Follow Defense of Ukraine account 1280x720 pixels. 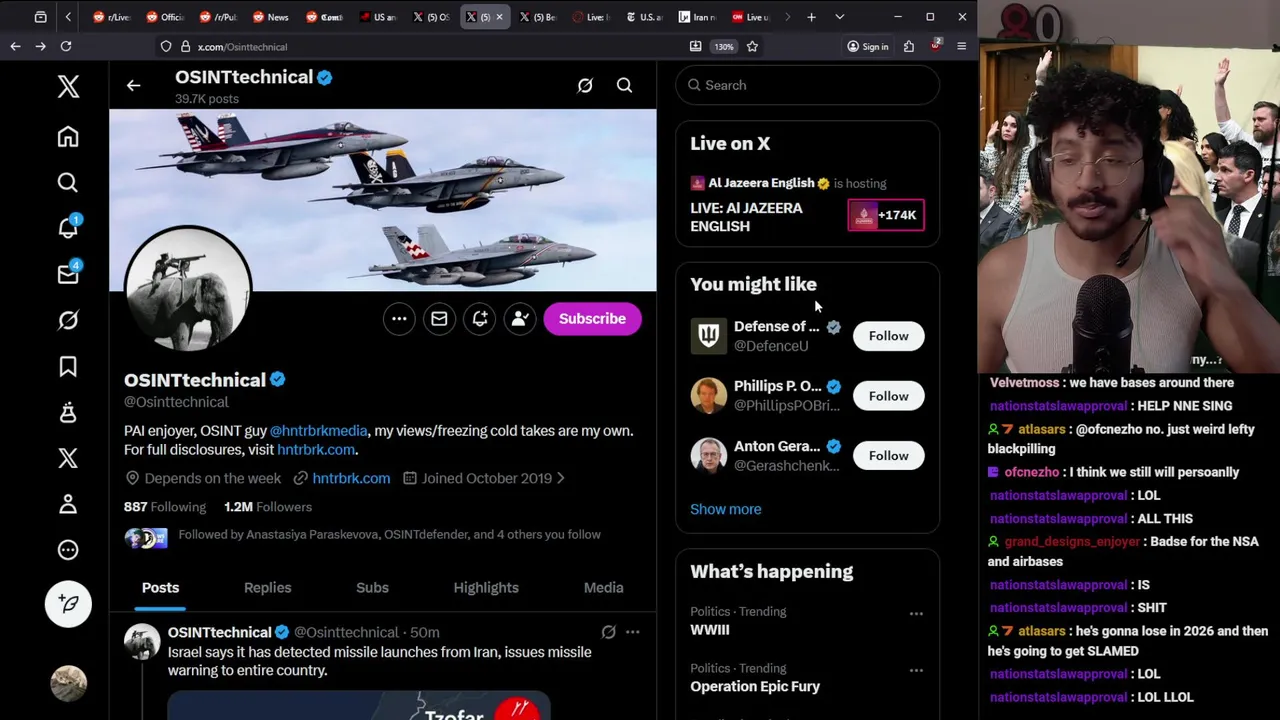tap(888, 336)
